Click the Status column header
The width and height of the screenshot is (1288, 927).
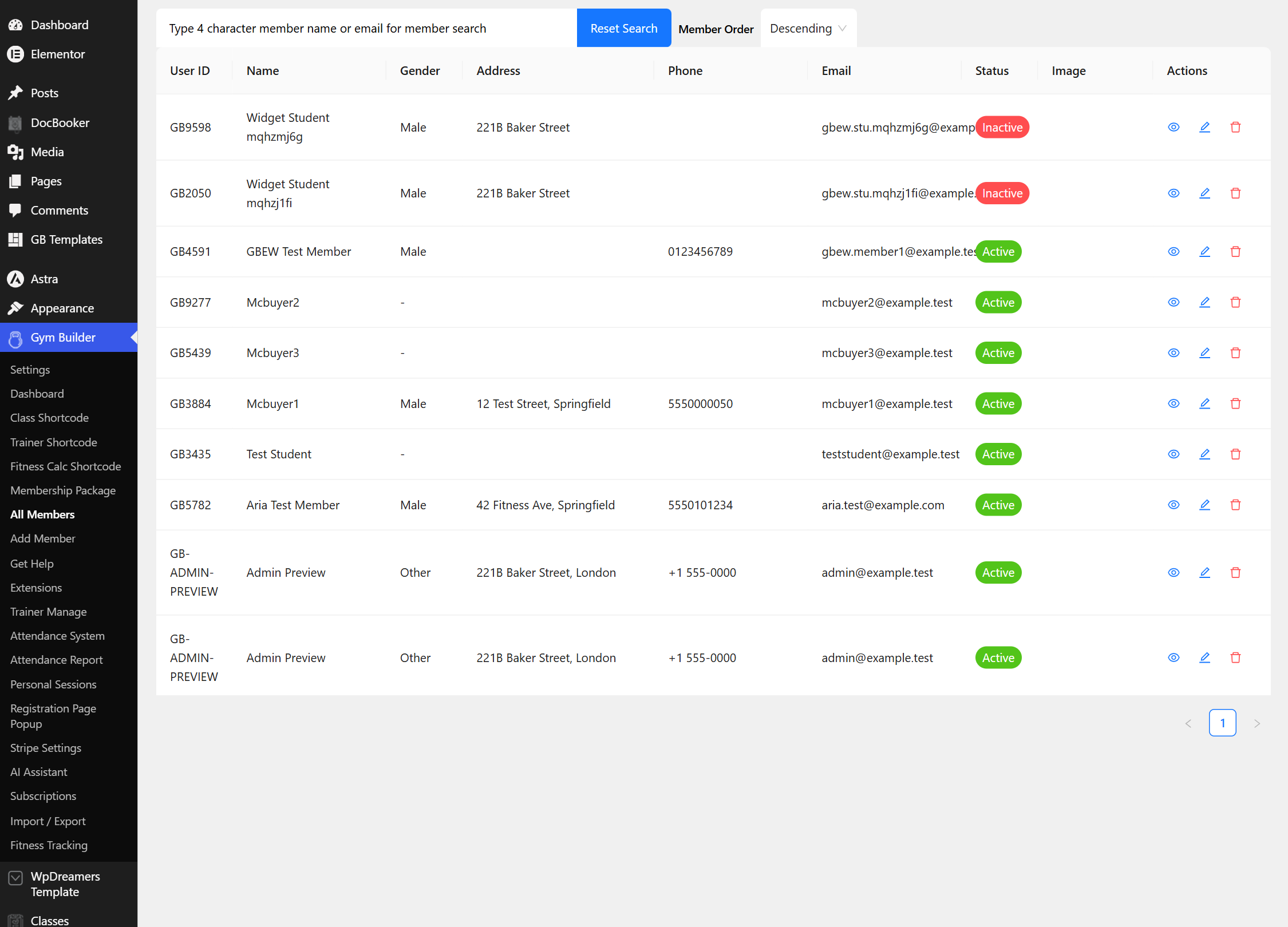point(992,70)
